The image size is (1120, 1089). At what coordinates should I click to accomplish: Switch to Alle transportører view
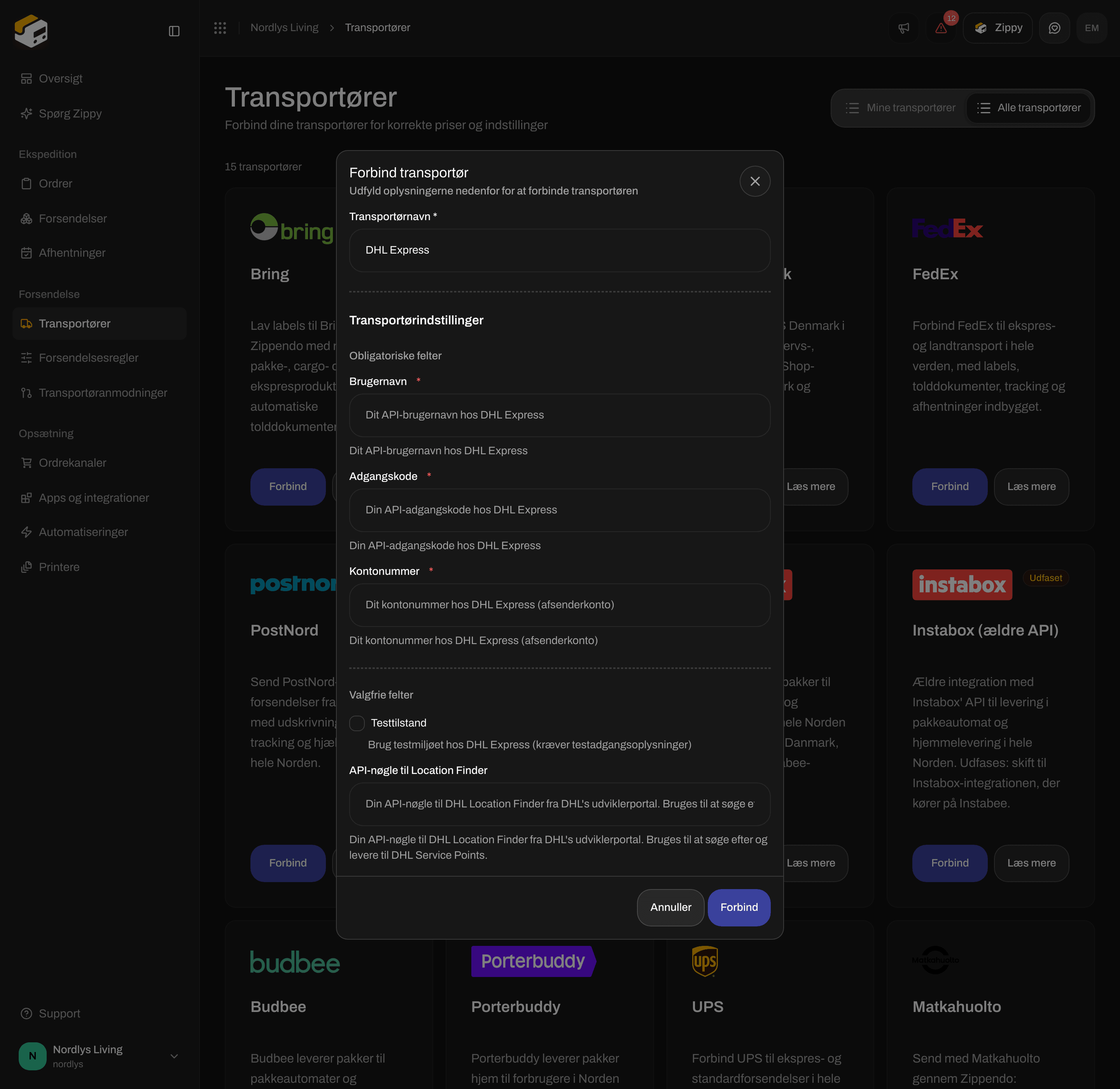[1029, 107]
